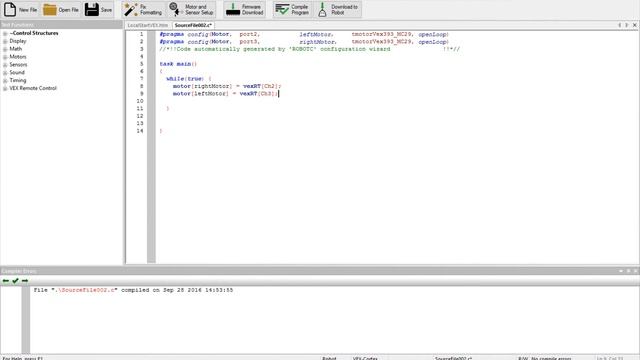Click line 1 pragma leftMotor code
This screenshot has width=640, height=360.
[304, 34]
